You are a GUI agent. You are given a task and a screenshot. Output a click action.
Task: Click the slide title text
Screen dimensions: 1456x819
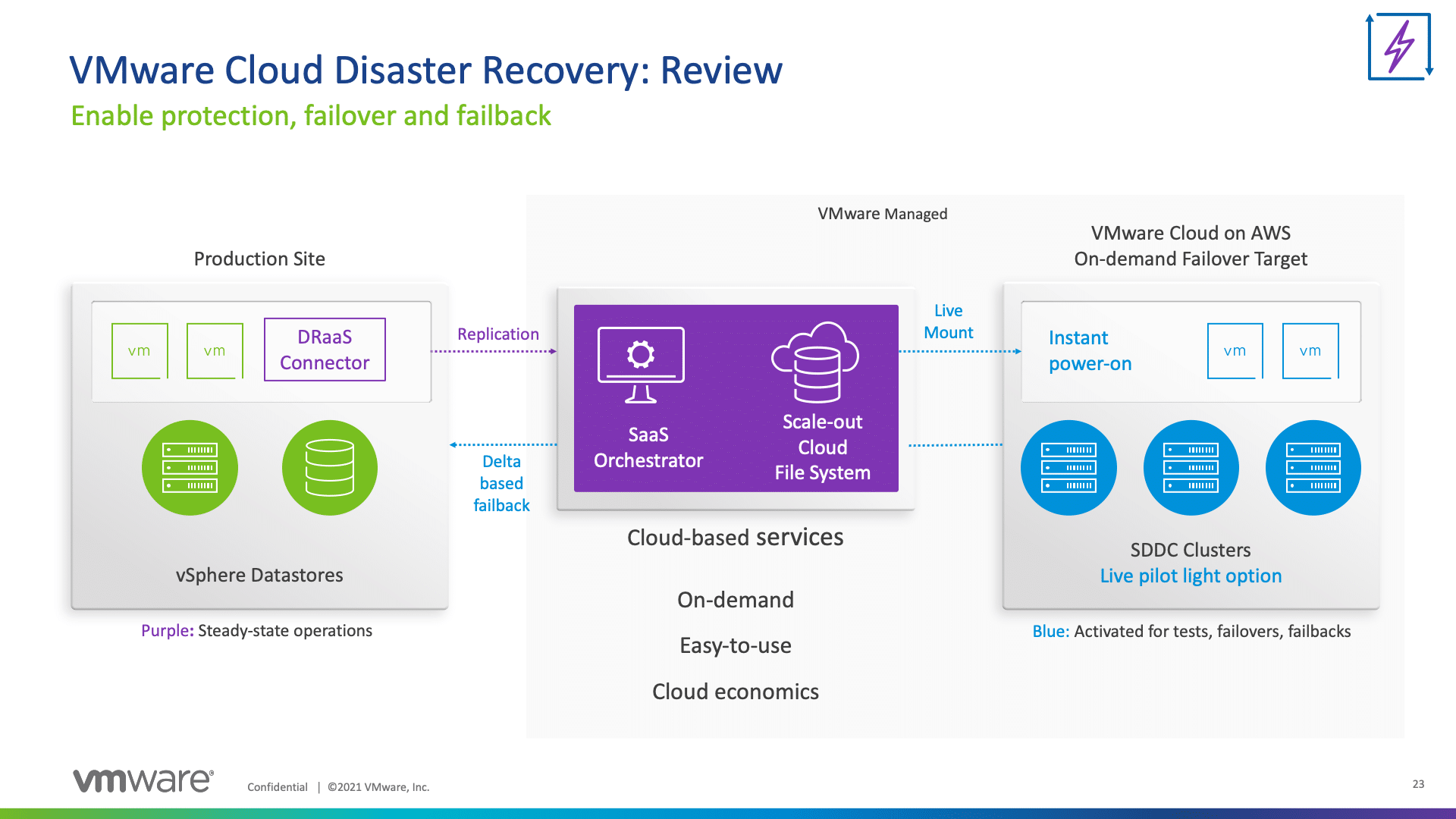425,70
